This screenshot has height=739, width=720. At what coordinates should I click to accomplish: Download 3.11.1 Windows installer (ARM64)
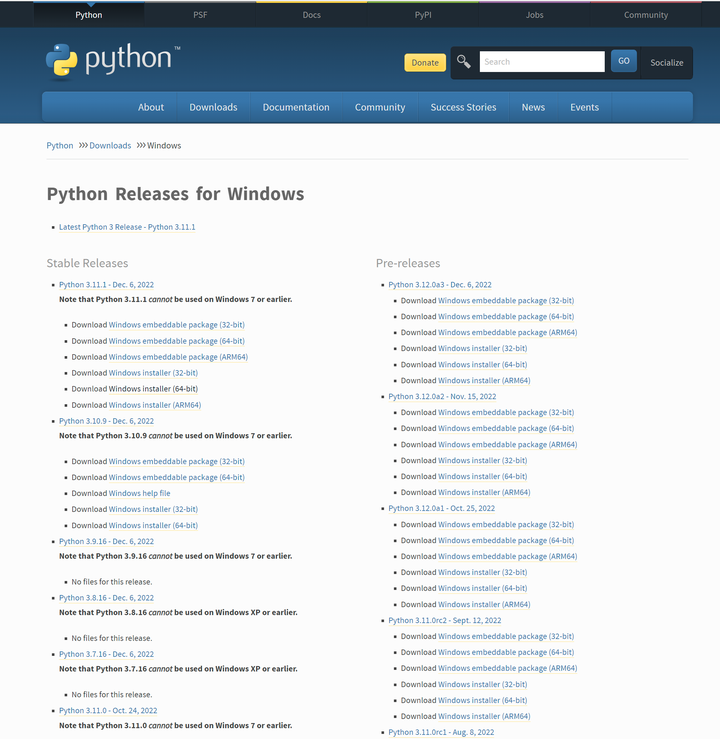[x=155, y=404]
